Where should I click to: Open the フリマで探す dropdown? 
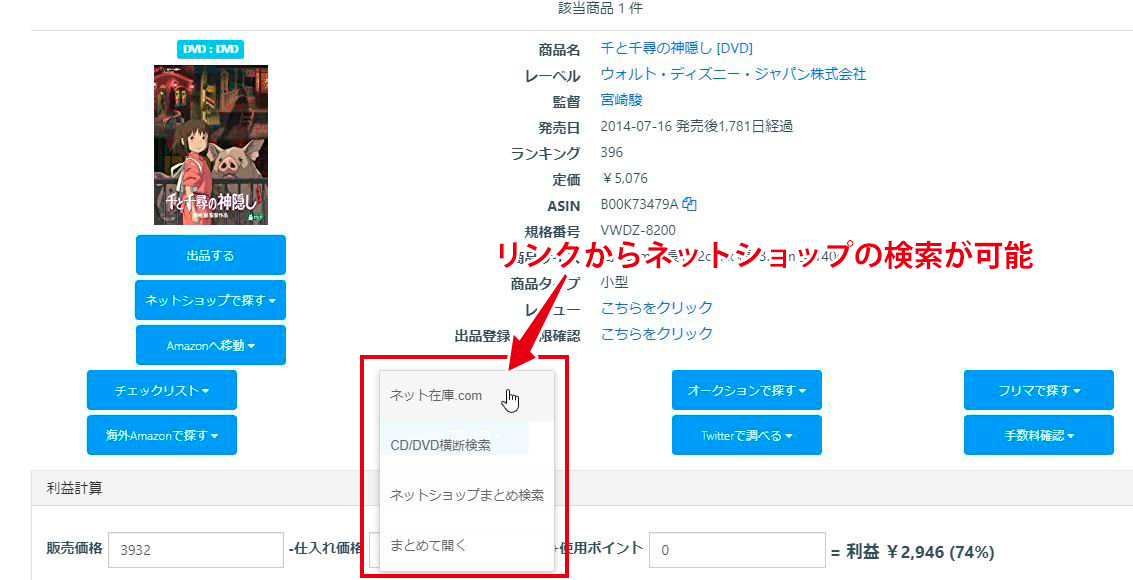point(1038,390)
